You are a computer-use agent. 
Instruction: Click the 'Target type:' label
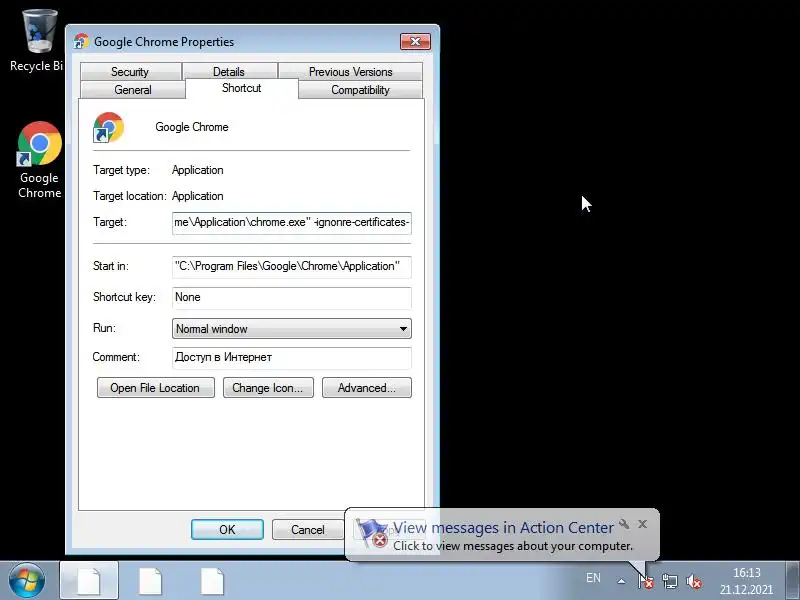tap(121, 170)
